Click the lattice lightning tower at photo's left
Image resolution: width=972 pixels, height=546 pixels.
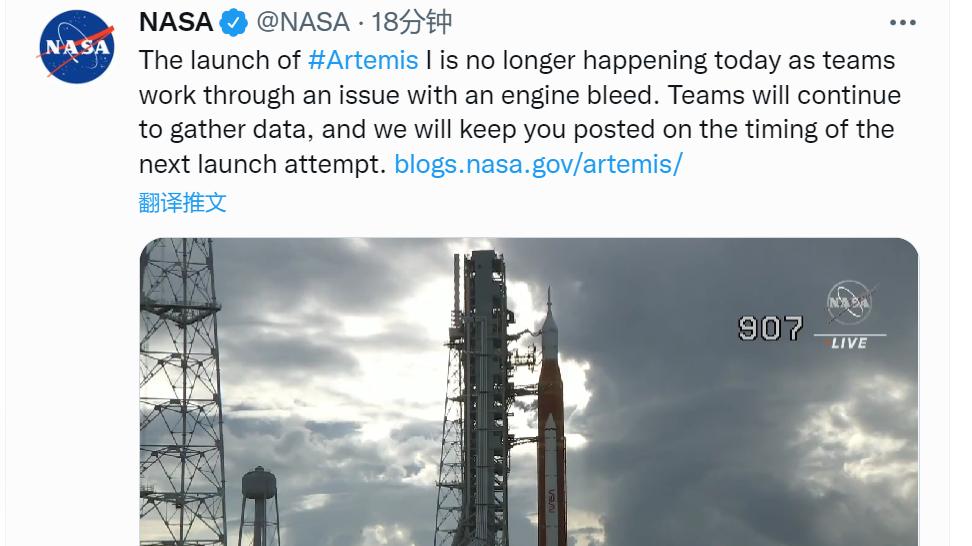180,392
